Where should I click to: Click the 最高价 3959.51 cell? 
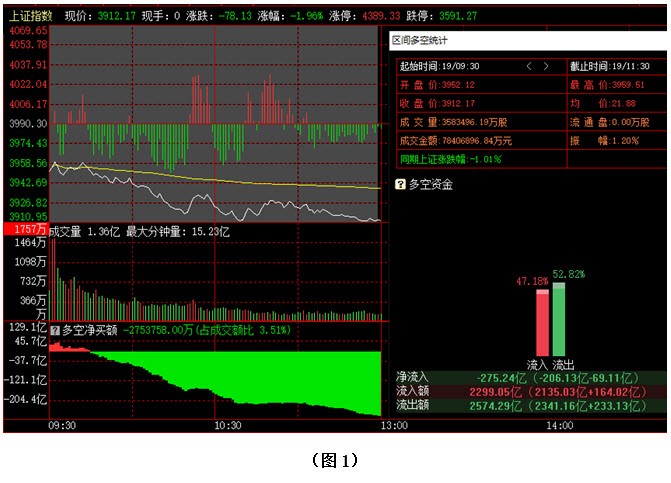click(x=616, y=85)
